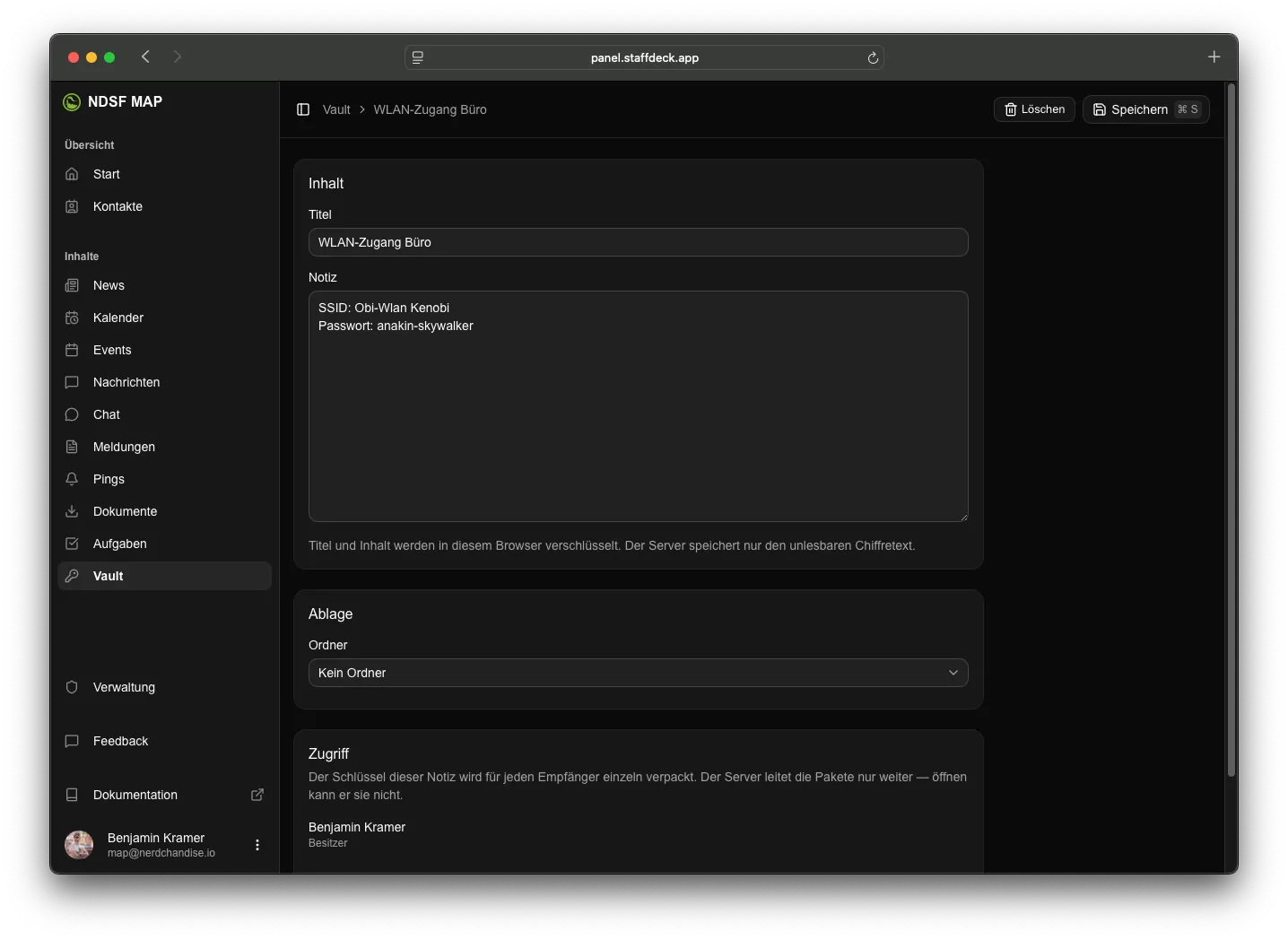Click the Verwaltung shield icon
Viewport: 1288px width, 940px height.
click(72, 687)
